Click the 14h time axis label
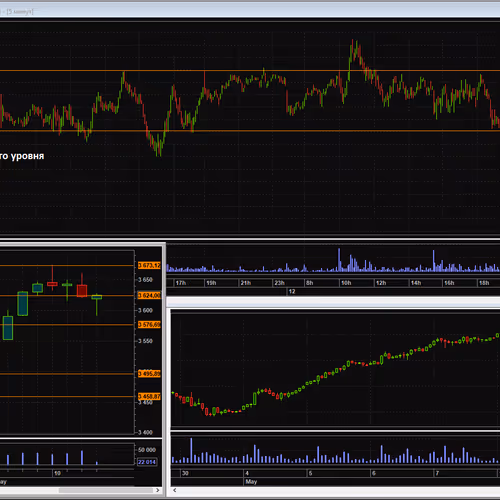The image size is (500, 500). pos(416,283)
